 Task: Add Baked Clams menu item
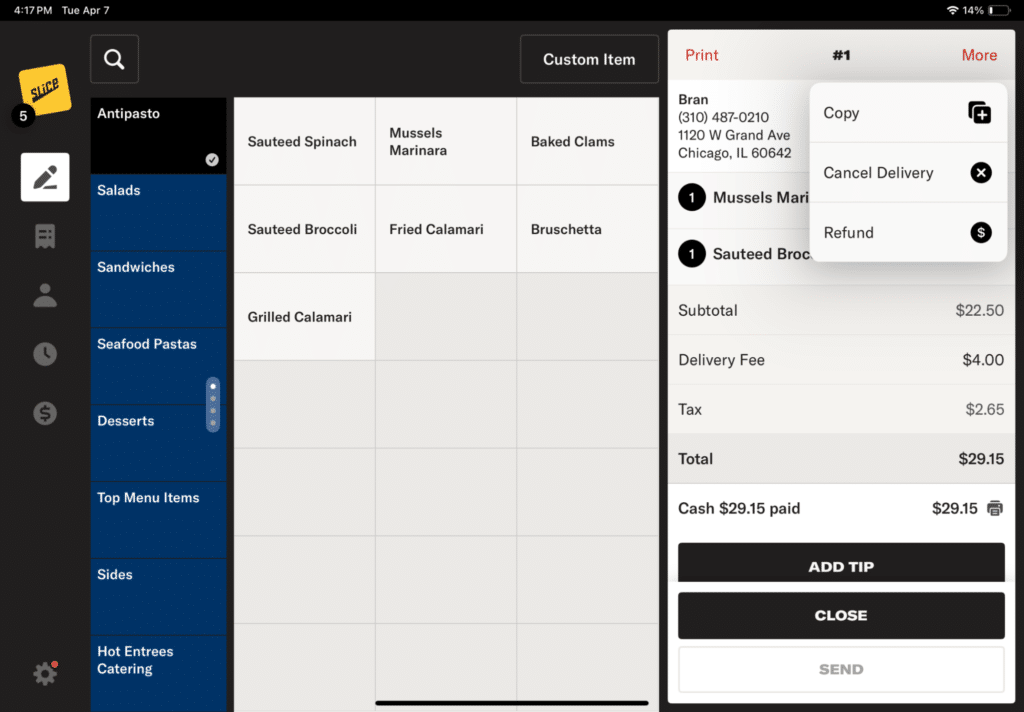pyautogui.click(x=588, y=141)
